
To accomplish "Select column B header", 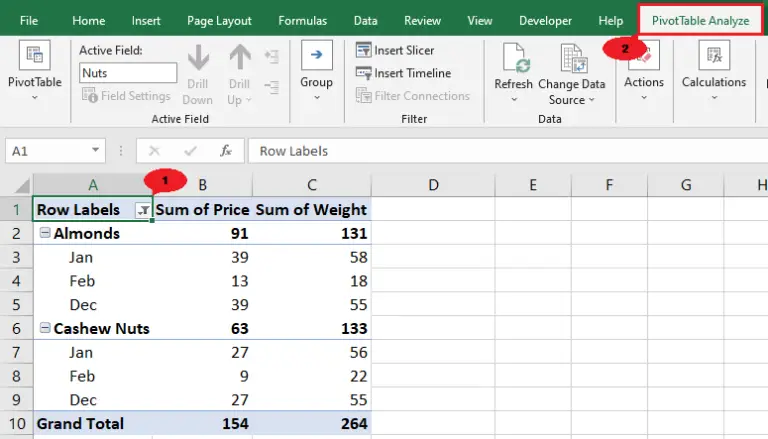I will (202, 185).
